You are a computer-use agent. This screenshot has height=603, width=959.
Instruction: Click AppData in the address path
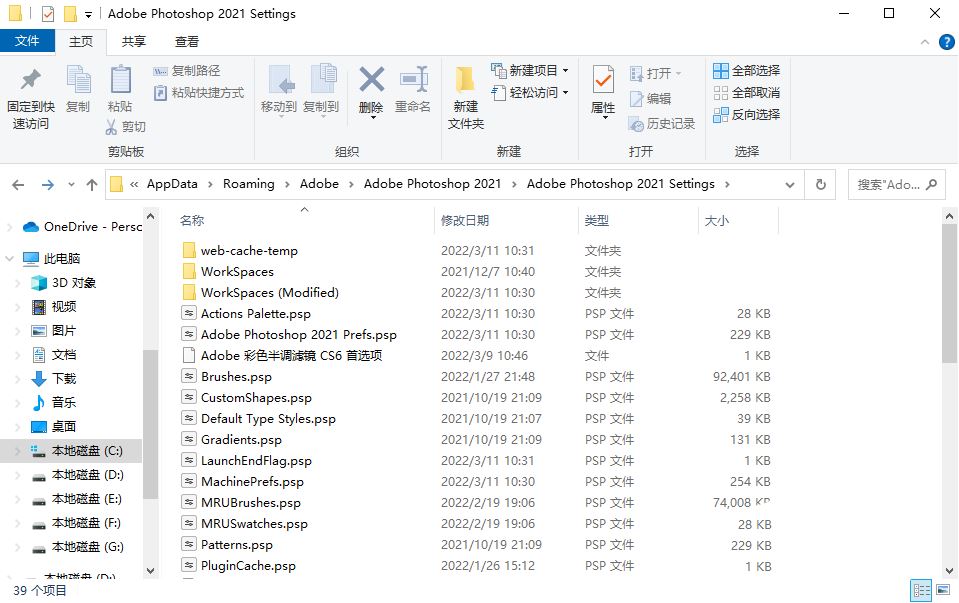coord(172,184)
